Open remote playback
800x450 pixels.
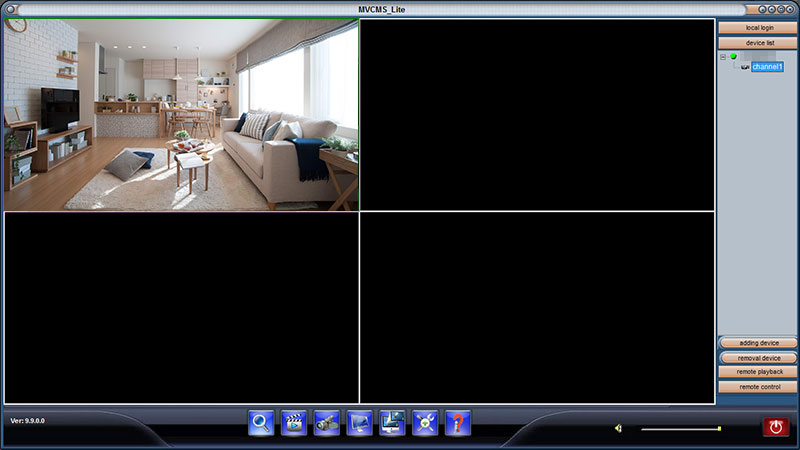(758, 372)
